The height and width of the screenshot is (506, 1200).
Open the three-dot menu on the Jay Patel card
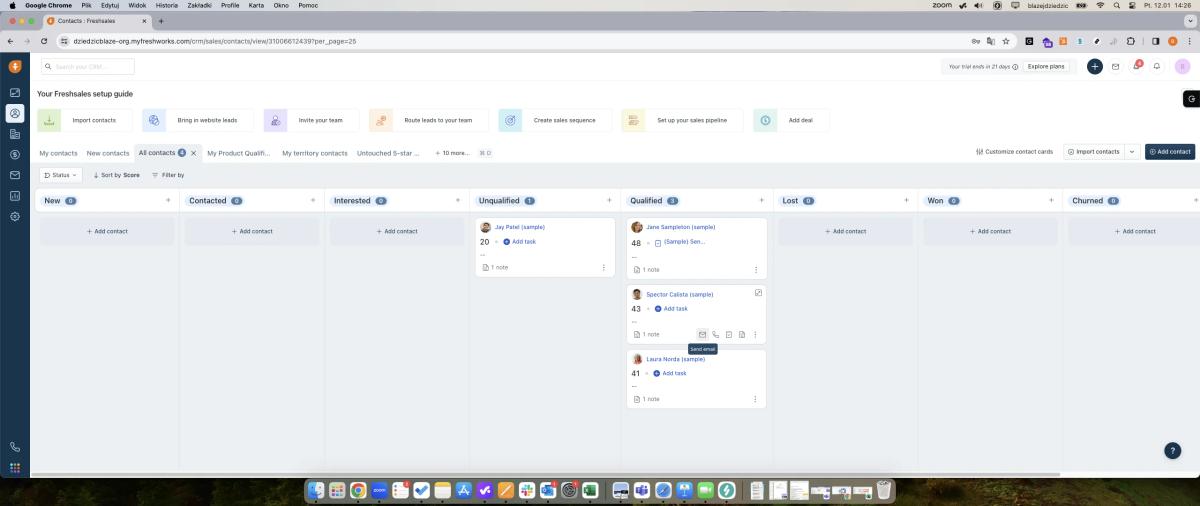coord(603,268)
